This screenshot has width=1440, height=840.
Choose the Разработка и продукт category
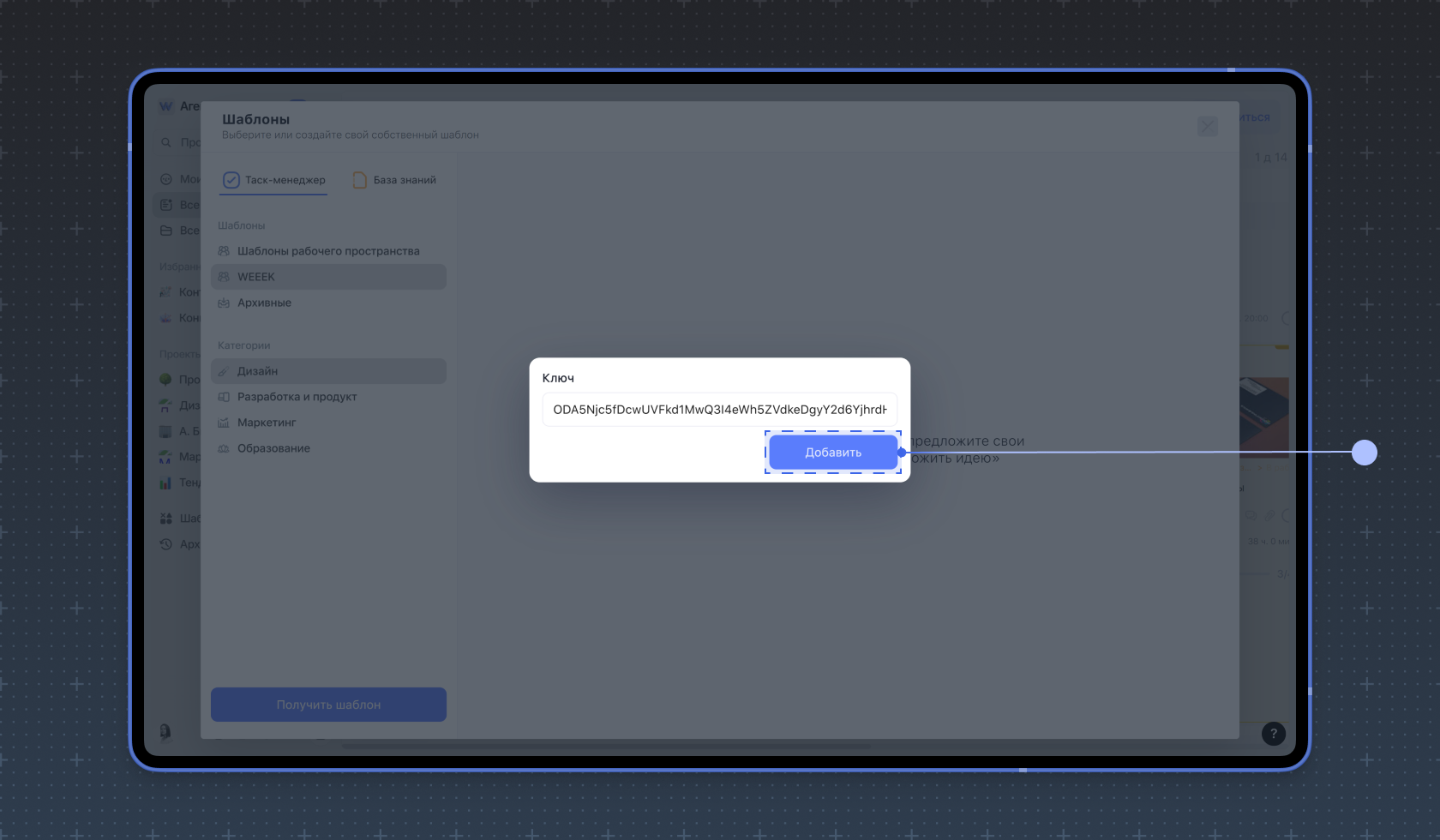point(297,397)
